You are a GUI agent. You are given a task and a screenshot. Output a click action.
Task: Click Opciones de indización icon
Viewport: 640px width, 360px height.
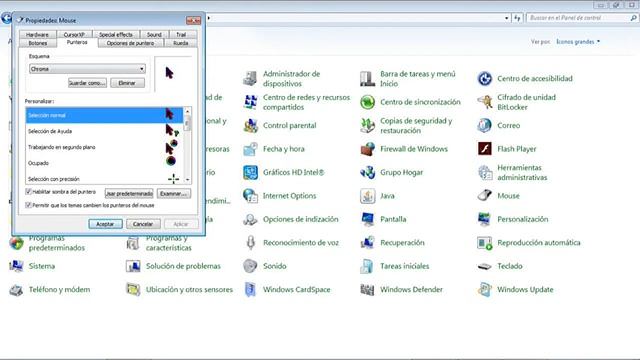tap(250, 219)
